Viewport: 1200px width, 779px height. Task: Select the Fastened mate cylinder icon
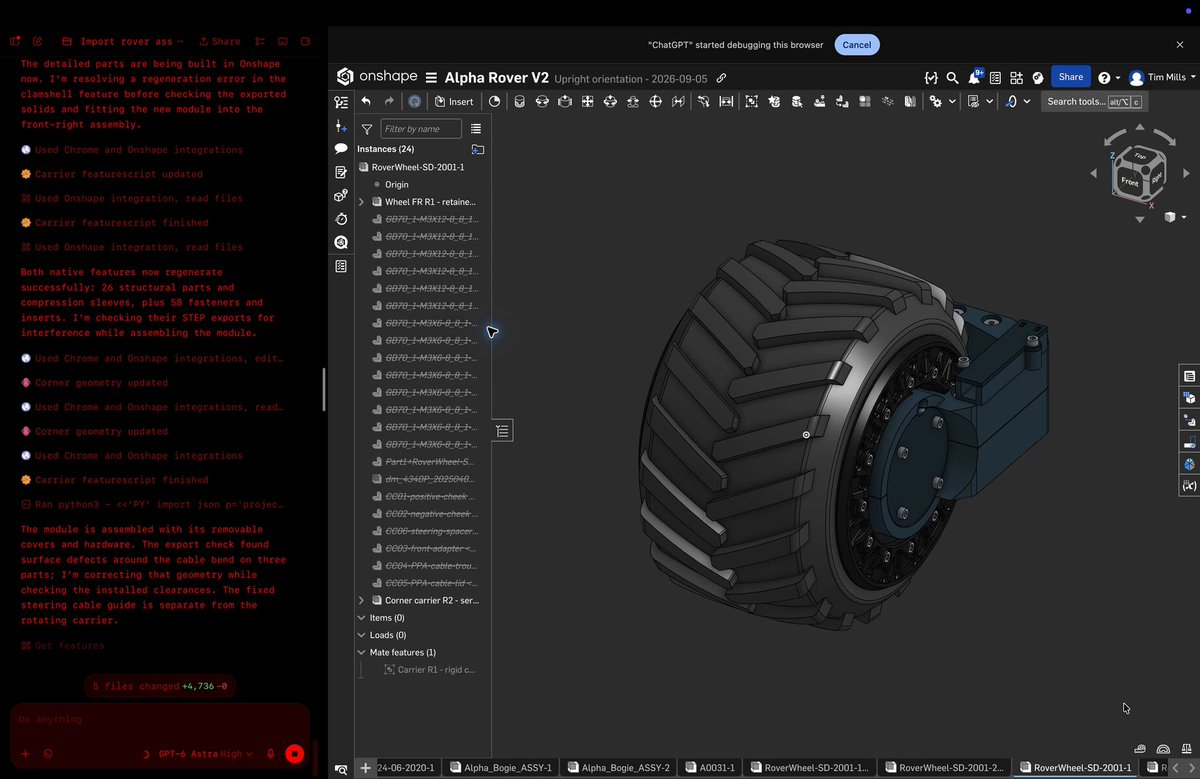[518, 101]
